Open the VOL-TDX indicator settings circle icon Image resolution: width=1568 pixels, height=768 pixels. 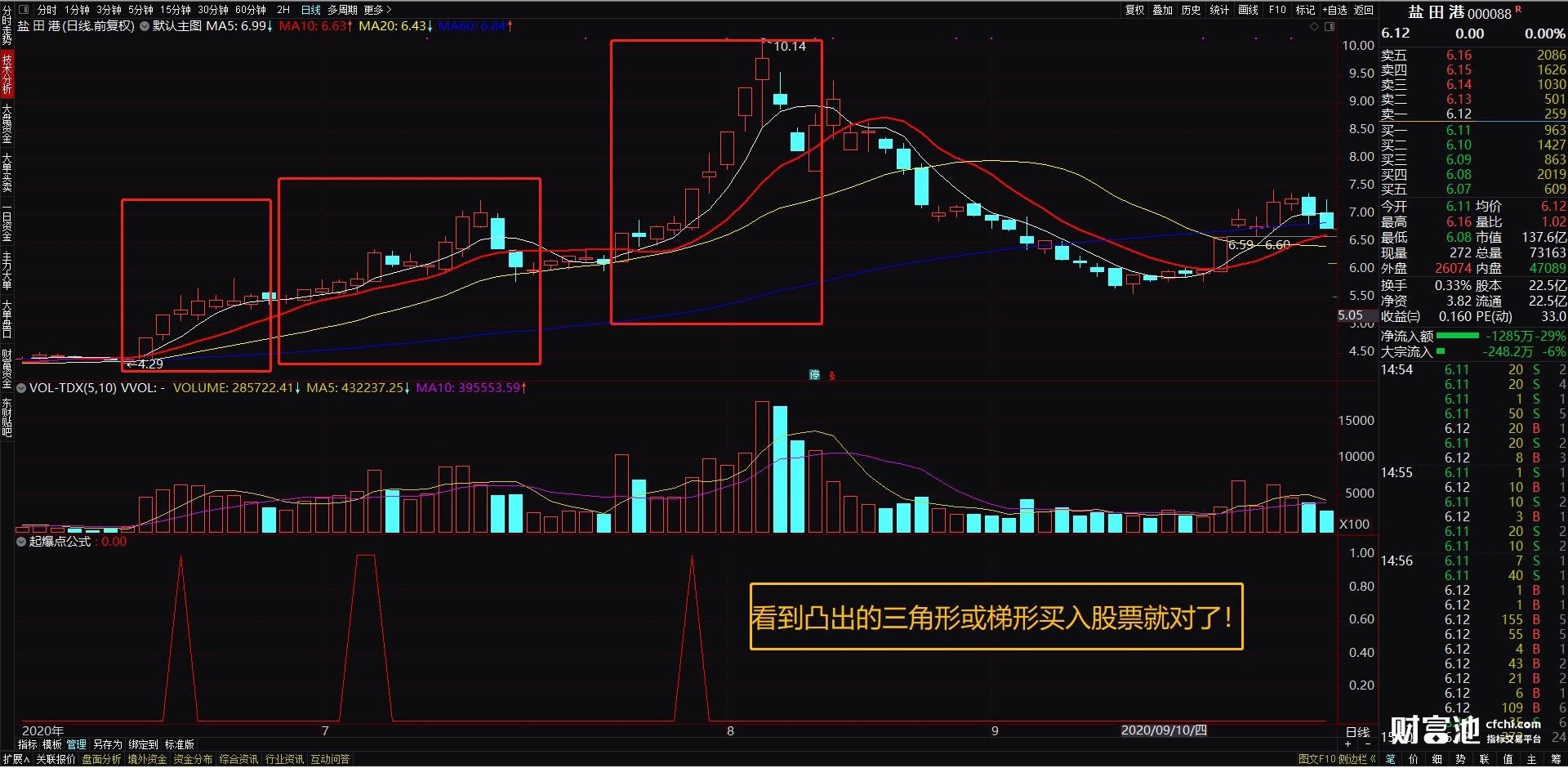tap(21, 388)
